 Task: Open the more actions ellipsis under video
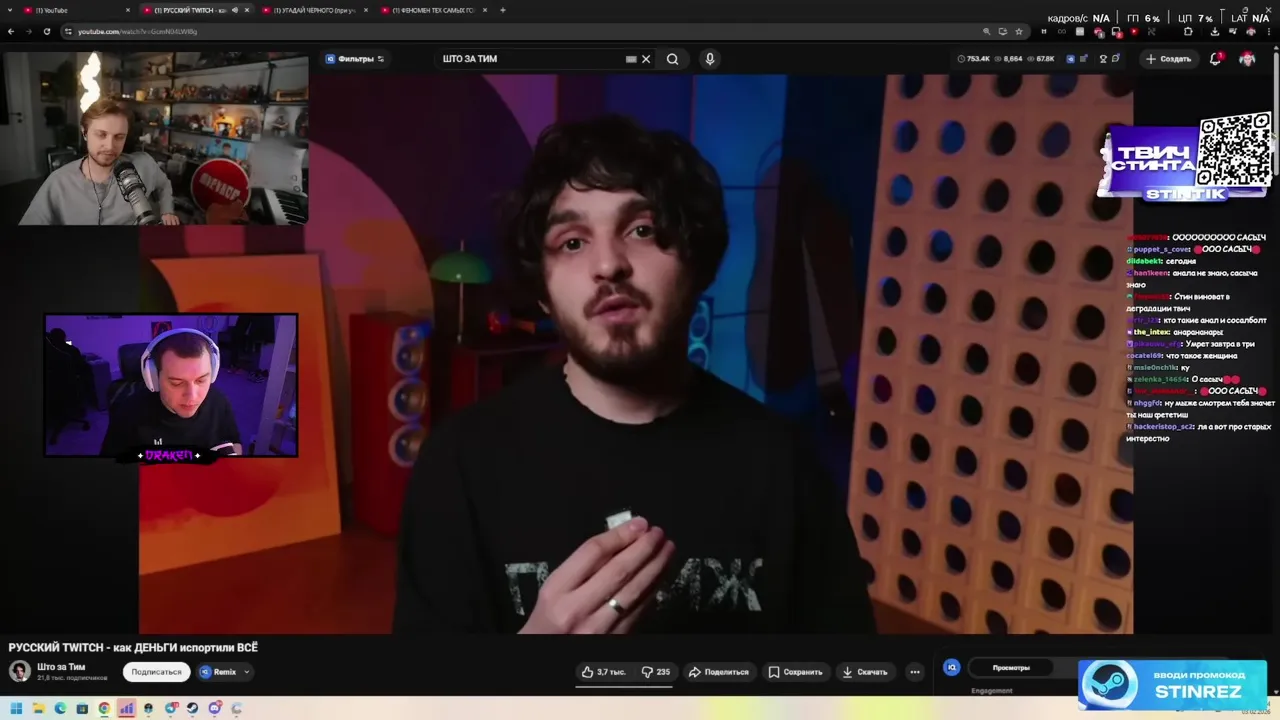pos(915,672)
